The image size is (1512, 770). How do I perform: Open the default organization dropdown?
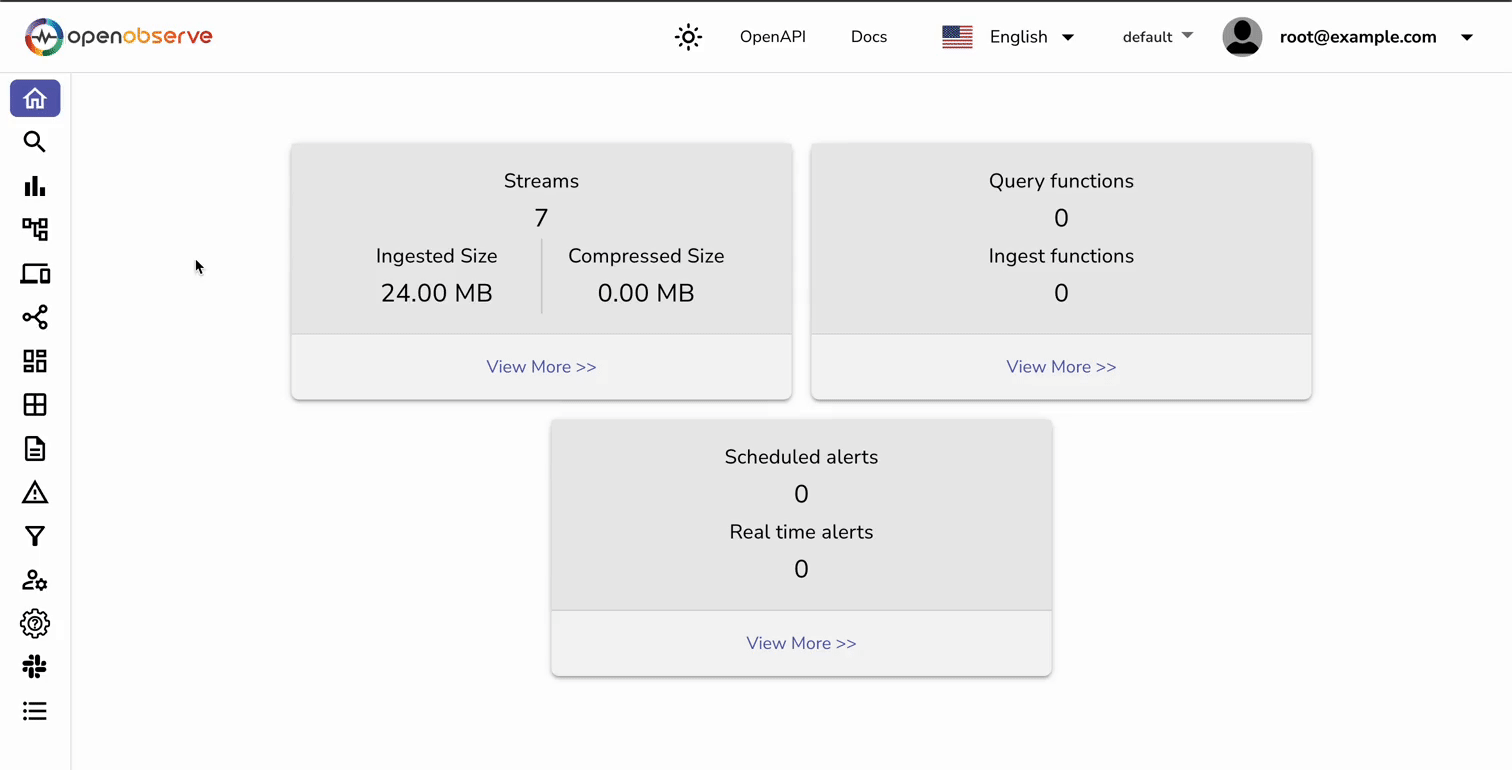click(x=1155, y=37)
